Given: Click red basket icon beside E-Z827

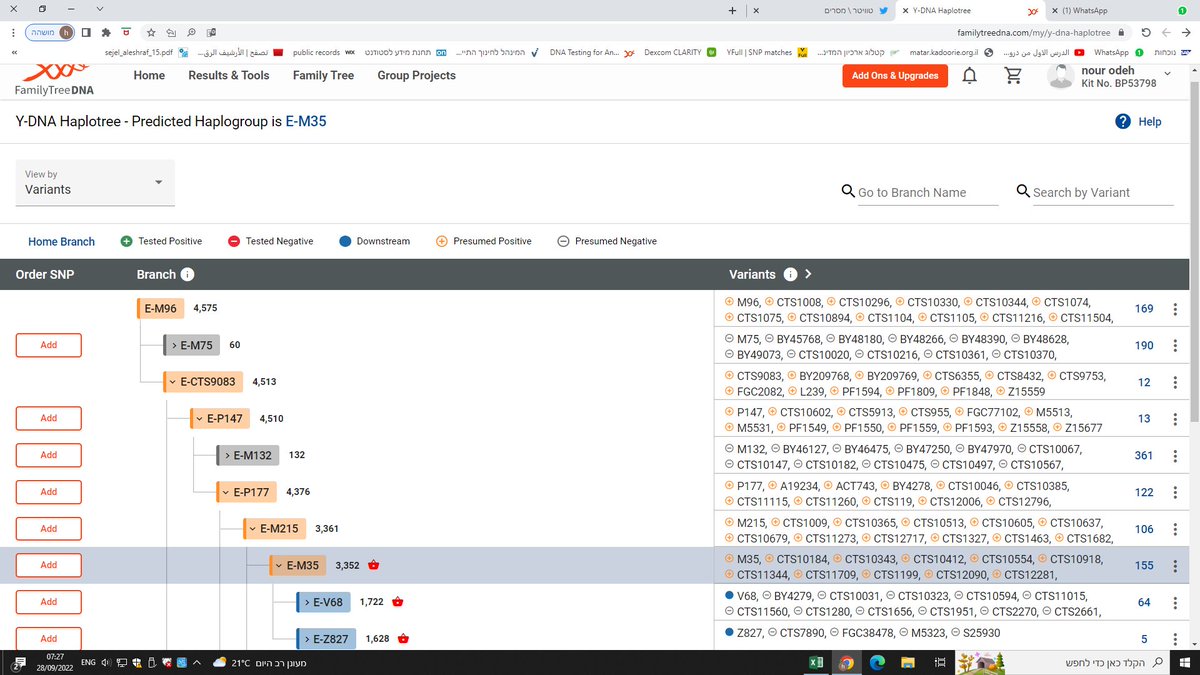Looking at the screenshot, I should (403, 638).
